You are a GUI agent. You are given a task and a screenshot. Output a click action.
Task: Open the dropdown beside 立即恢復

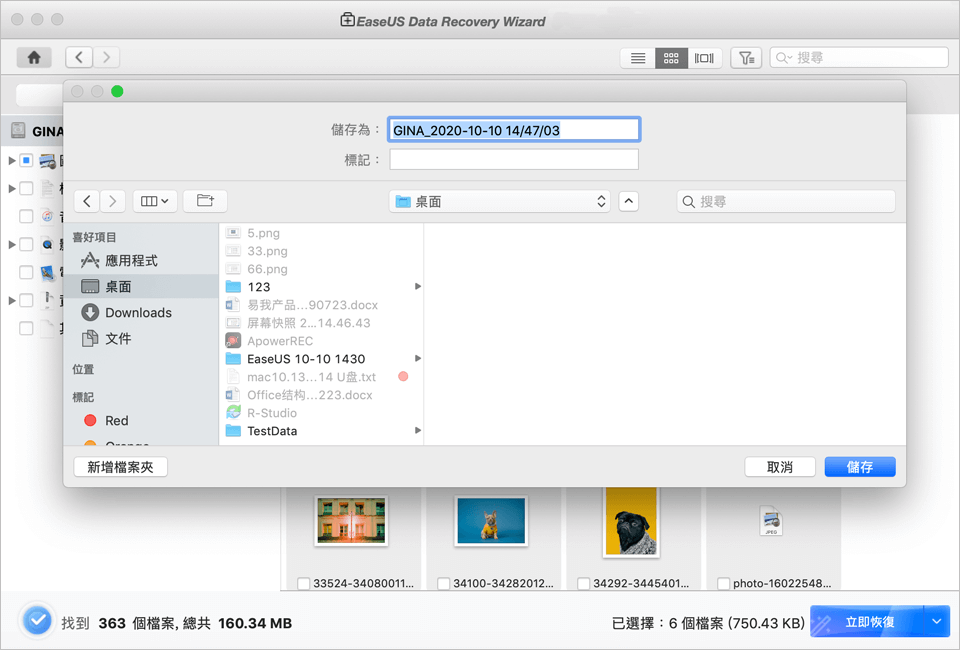938,621
